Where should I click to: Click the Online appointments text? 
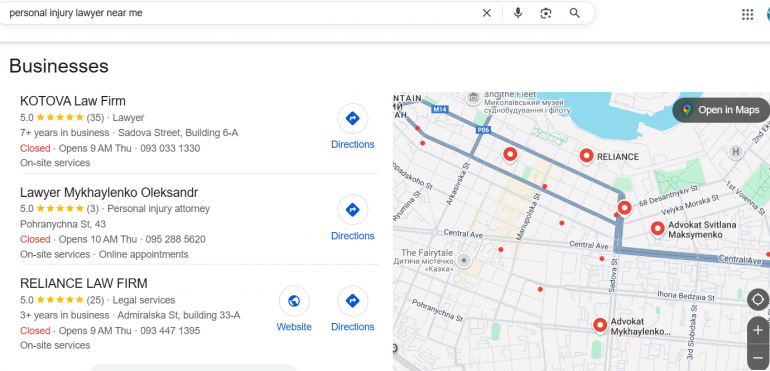144,255
